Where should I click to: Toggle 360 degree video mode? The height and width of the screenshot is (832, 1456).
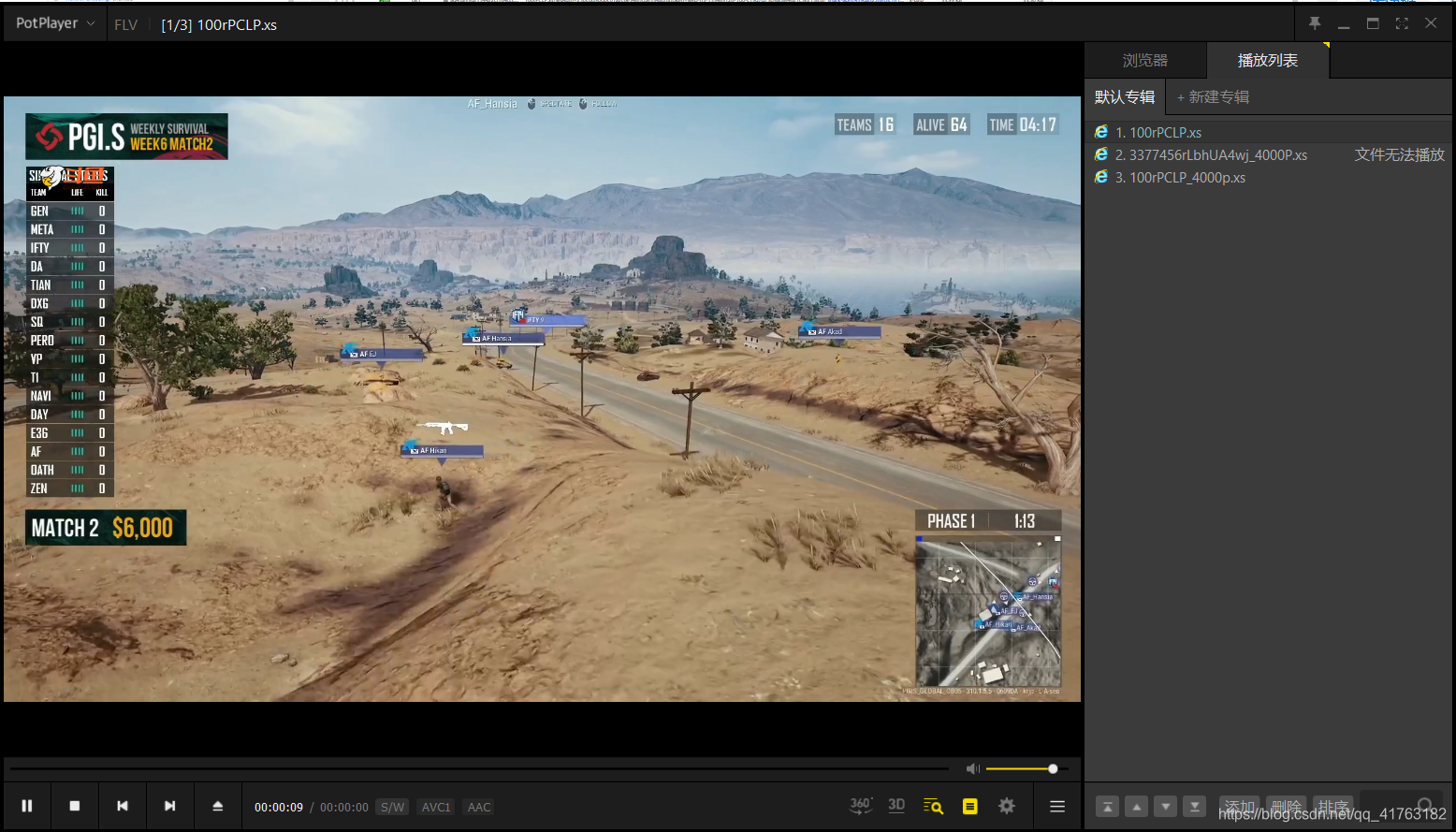tap(861, 806)
